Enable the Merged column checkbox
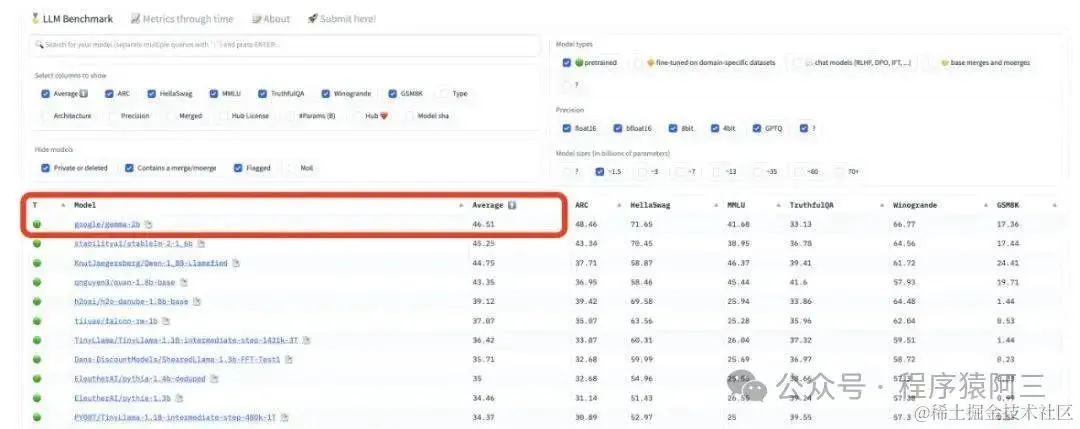This screenshot has height=429, width=1080. coord(171,116)
